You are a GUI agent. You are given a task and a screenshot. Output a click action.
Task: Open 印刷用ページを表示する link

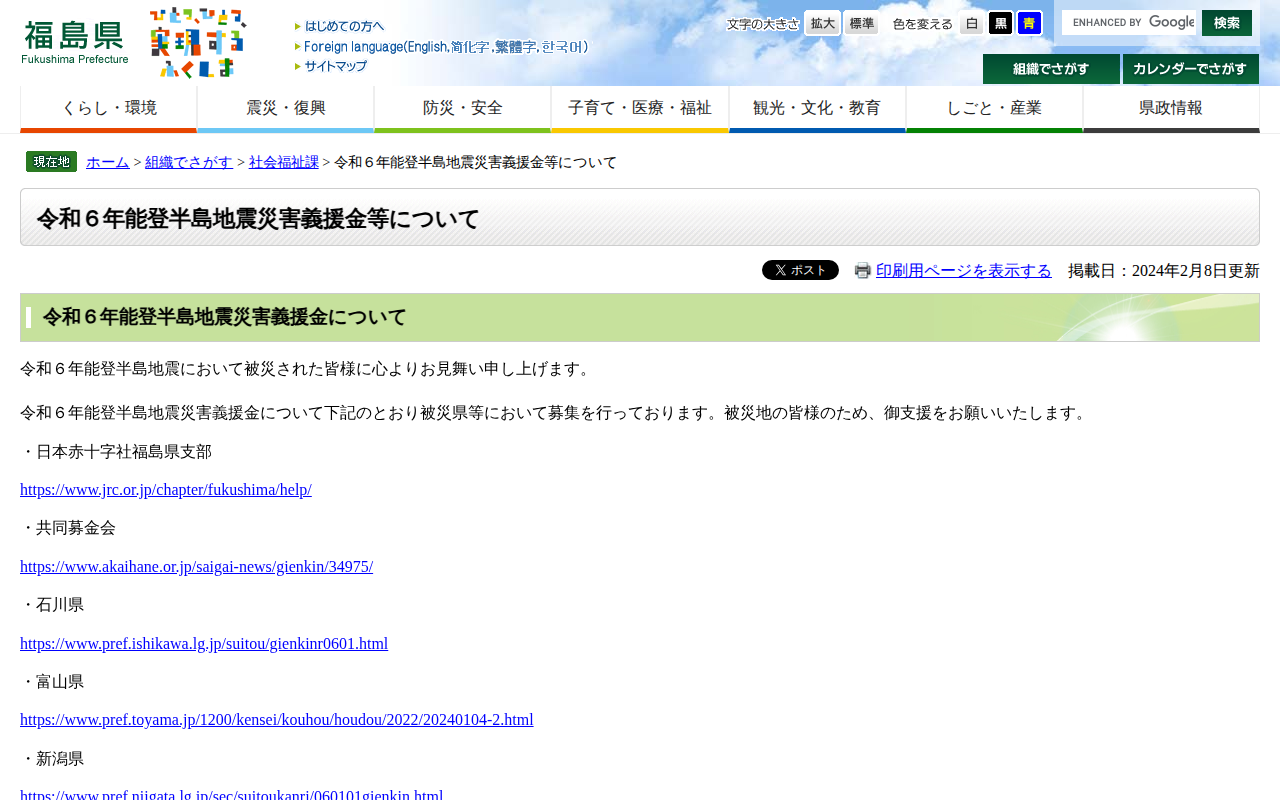(x=964, y=271)
